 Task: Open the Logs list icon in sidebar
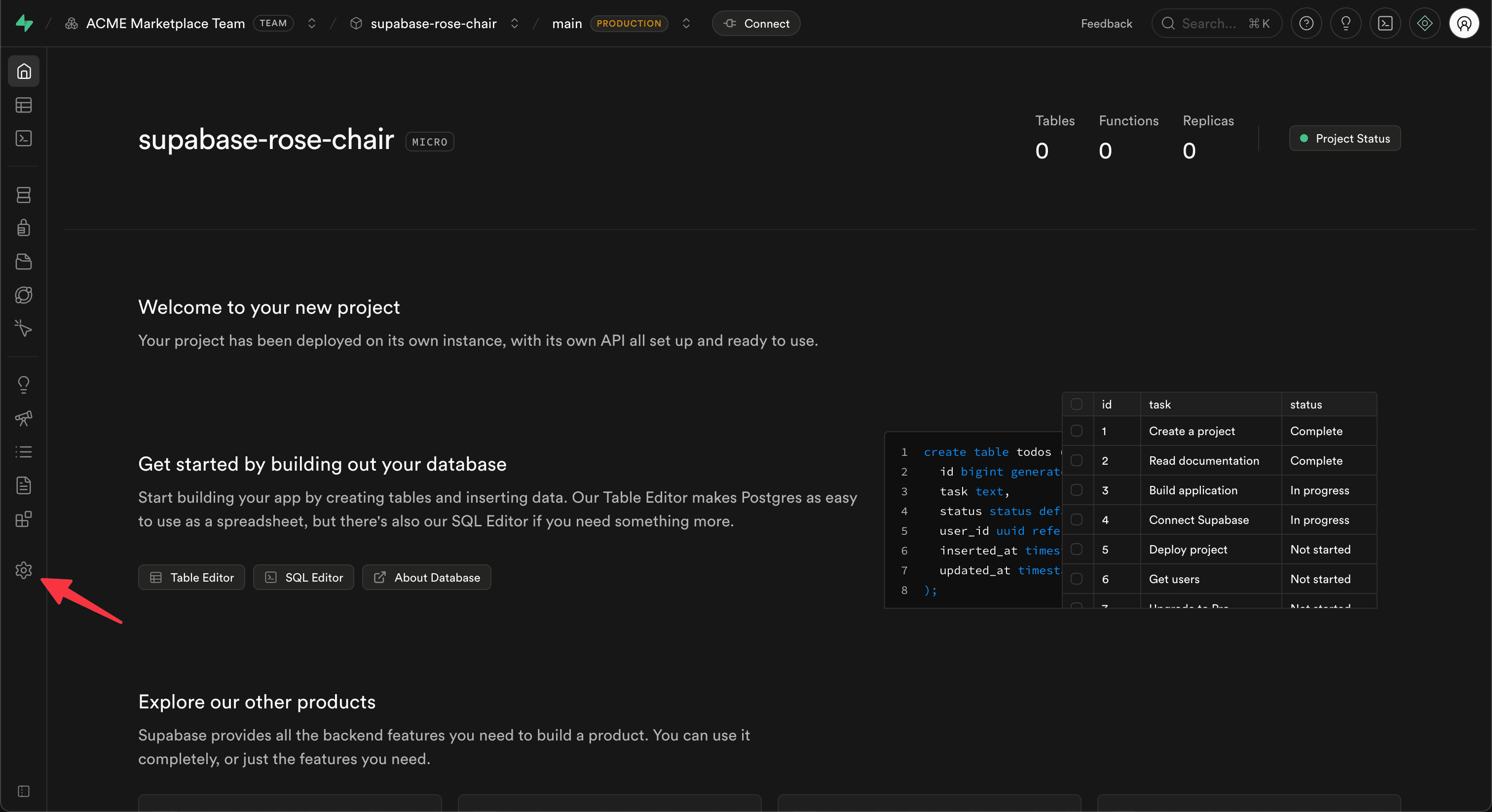click(24, 452)
